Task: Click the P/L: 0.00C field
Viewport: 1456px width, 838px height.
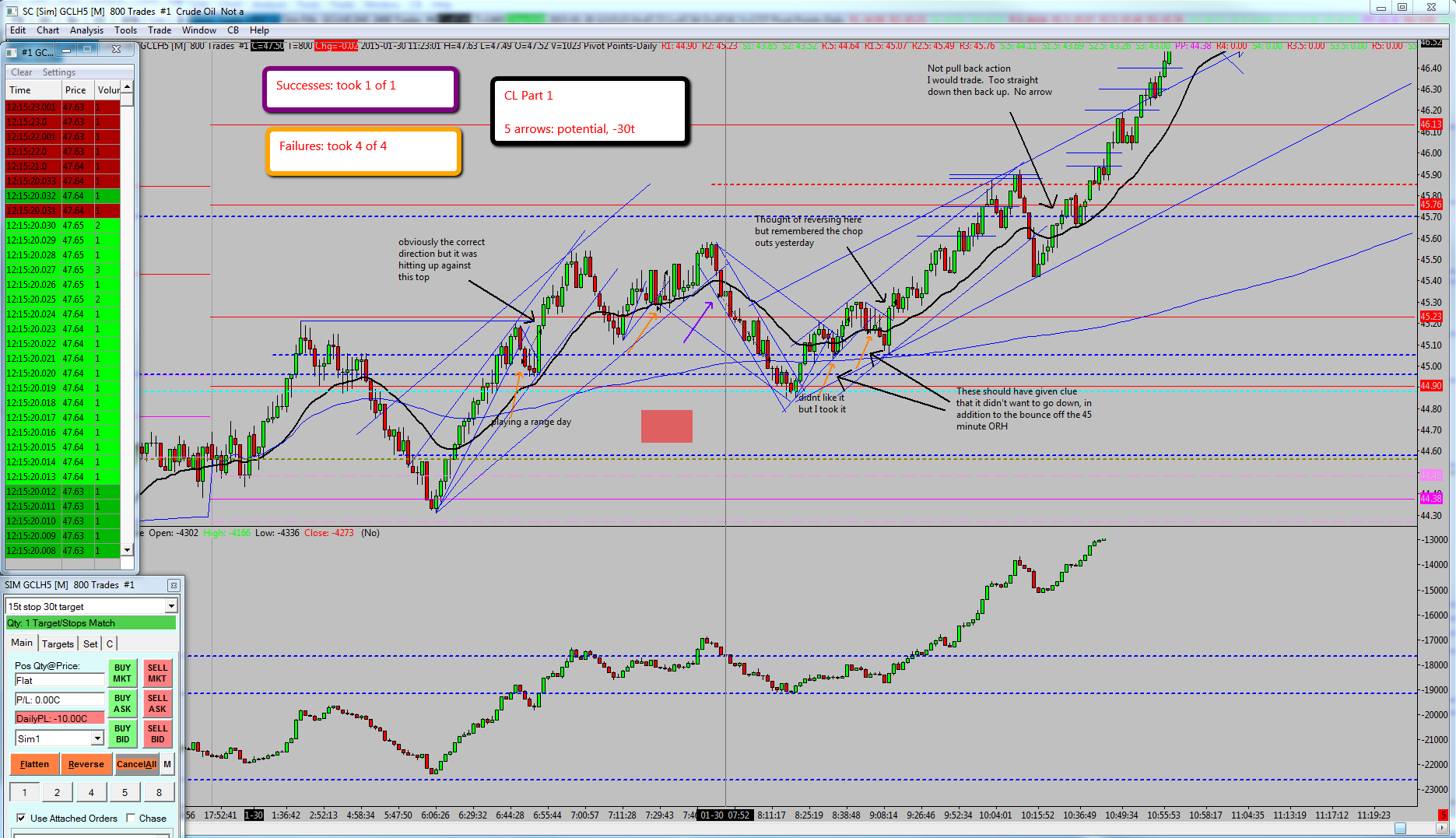Action: 59,700
